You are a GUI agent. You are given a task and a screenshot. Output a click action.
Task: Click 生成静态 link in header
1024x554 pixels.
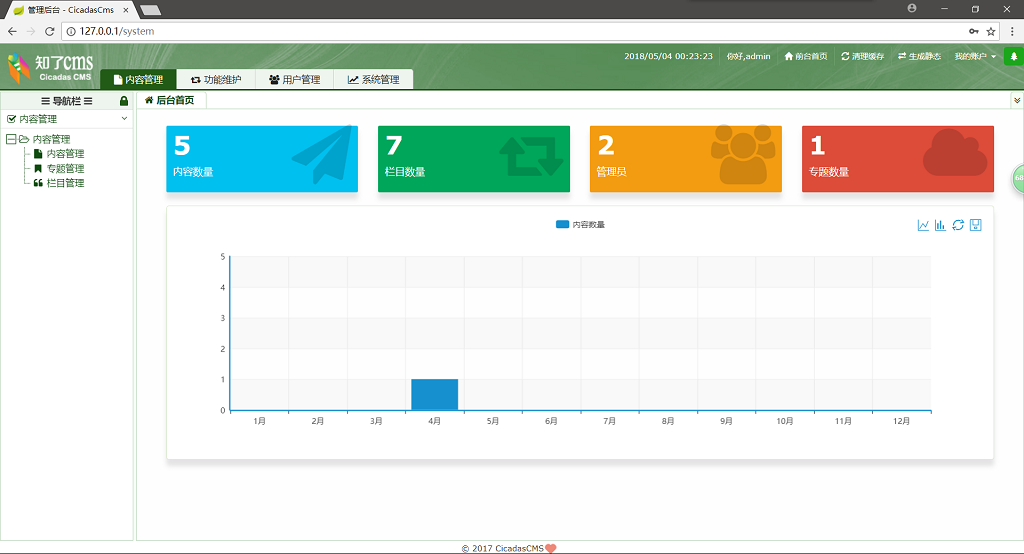tap(919, 57)
